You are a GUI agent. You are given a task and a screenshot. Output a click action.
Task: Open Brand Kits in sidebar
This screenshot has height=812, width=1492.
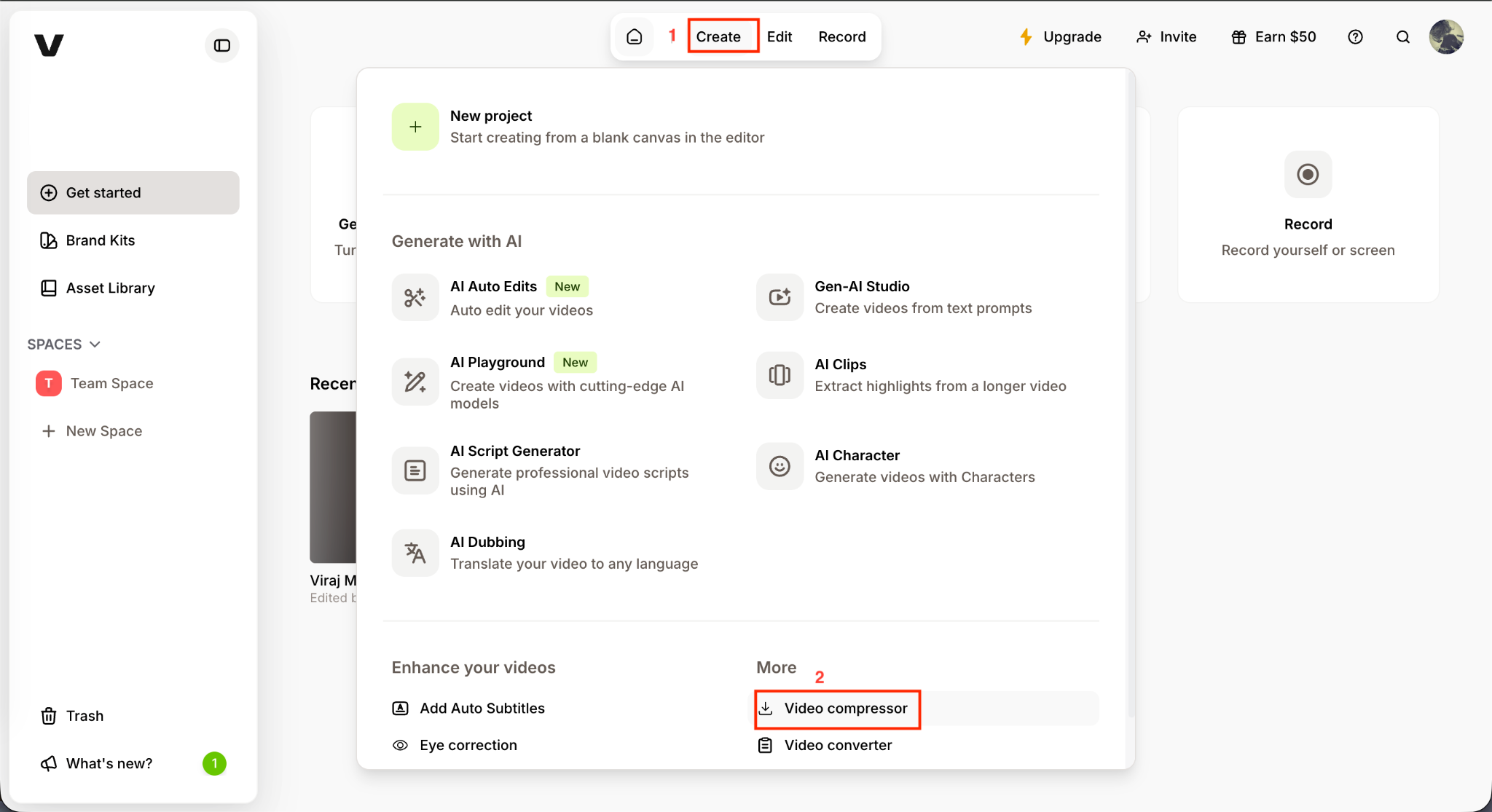coord(133,240)
